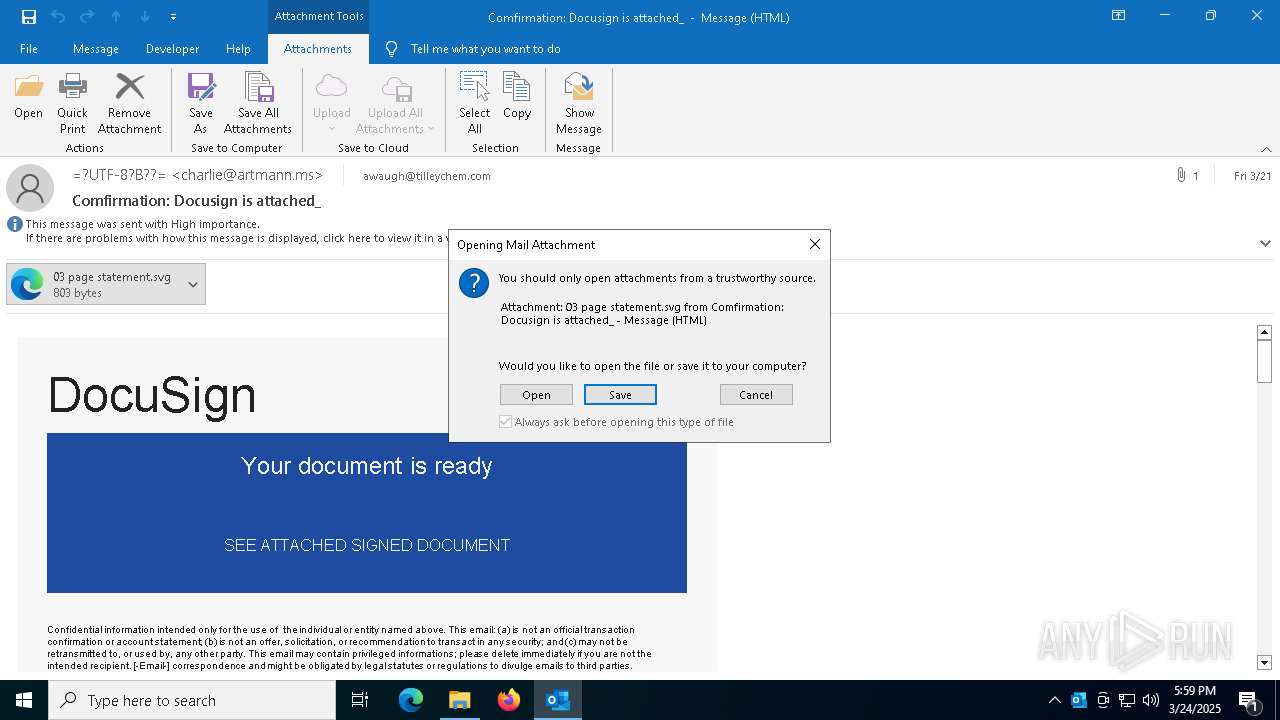Image resolution: width=1280 pixels, height=720 pixels.
Task: Click the 03 page statement.svg attachment
Action: 106,285
